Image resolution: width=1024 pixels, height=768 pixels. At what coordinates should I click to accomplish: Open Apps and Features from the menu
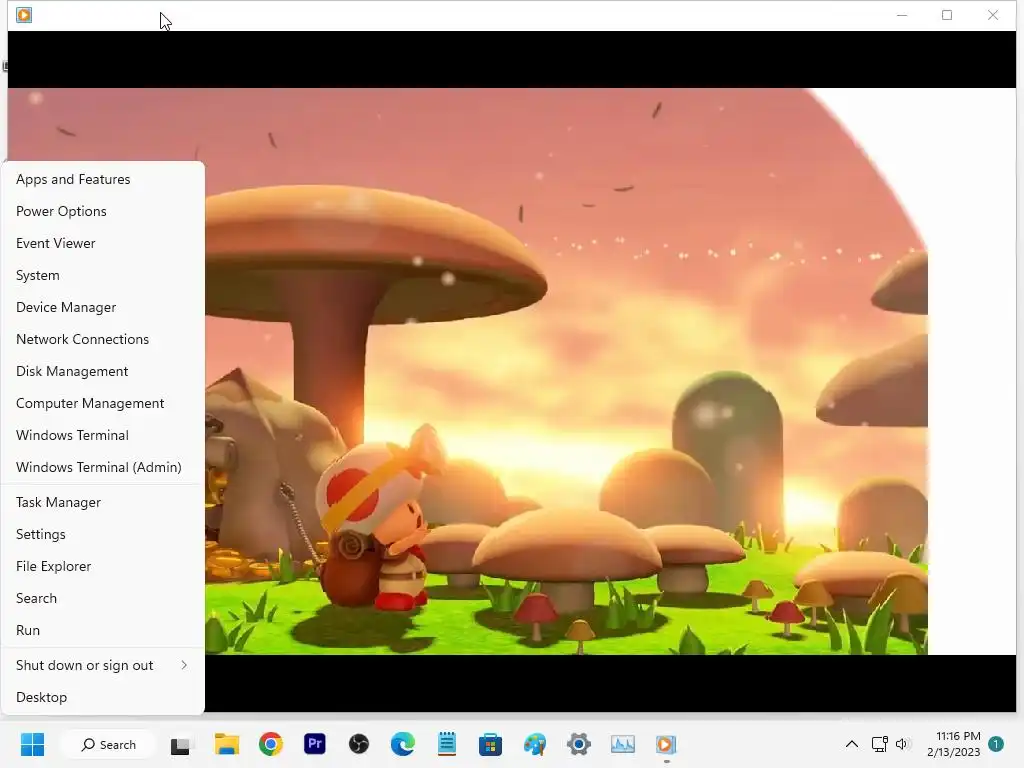[x=103, y=179]
